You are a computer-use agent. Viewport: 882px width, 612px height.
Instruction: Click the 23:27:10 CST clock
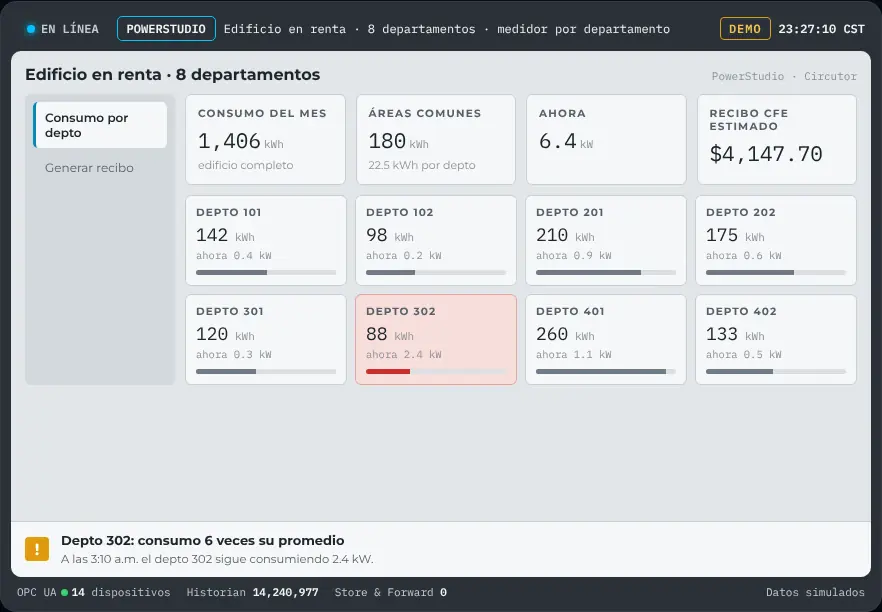(821, 29)
